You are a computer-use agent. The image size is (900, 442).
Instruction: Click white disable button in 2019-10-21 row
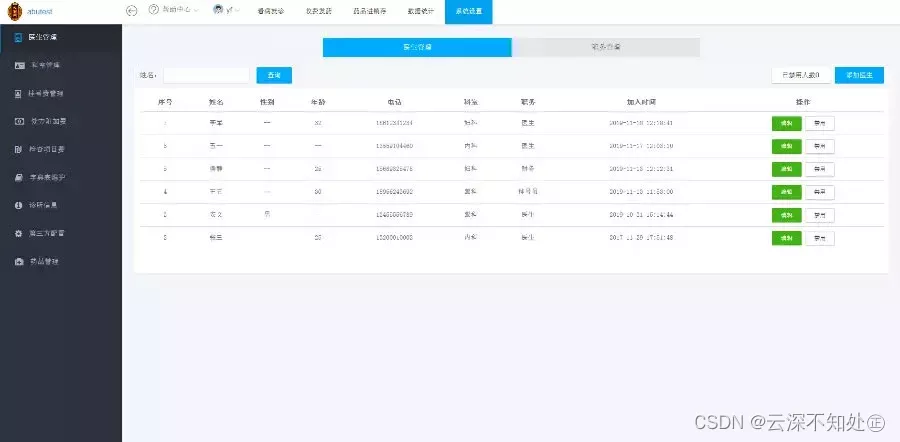pos(820,215)
